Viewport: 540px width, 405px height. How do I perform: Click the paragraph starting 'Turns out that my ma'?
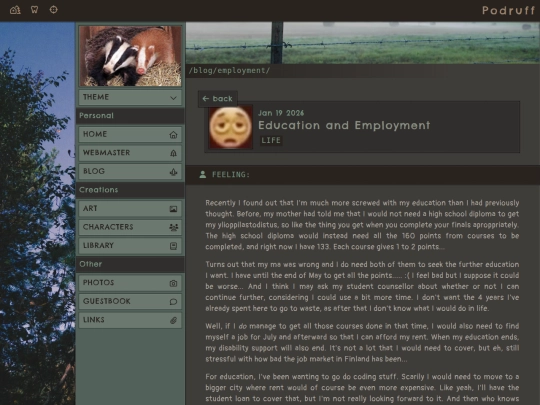click(362, 287)
